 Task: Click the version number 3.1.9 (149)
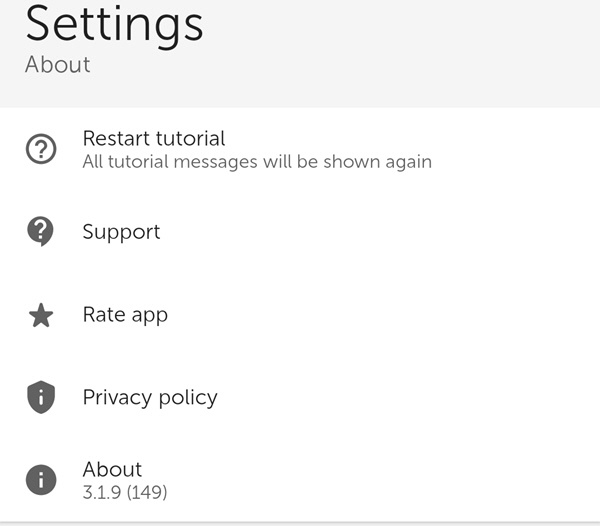tap(124, 492)
